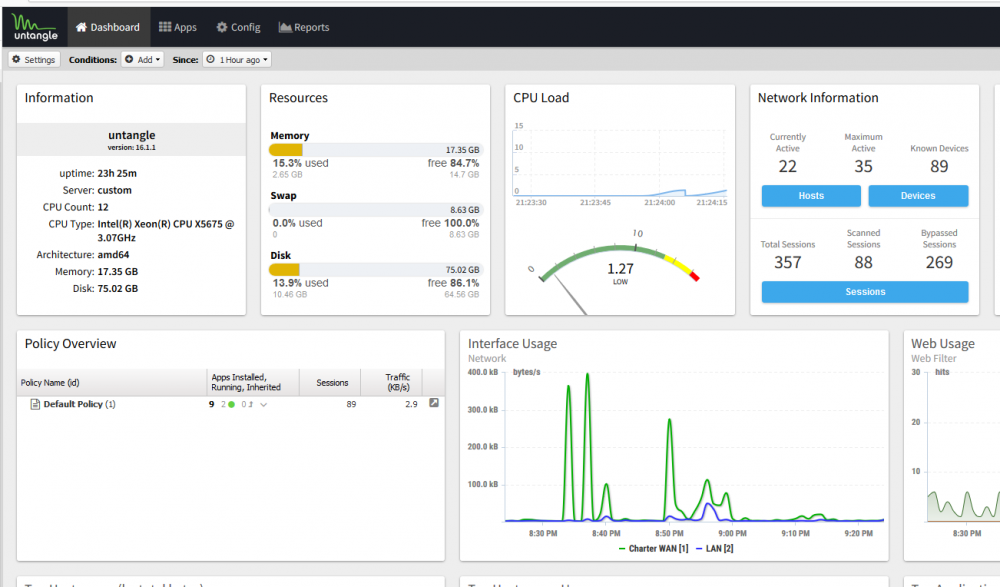Click the CPU load gauge
The width and height of the screenshot is (1000, 587).
pos(619,271)
